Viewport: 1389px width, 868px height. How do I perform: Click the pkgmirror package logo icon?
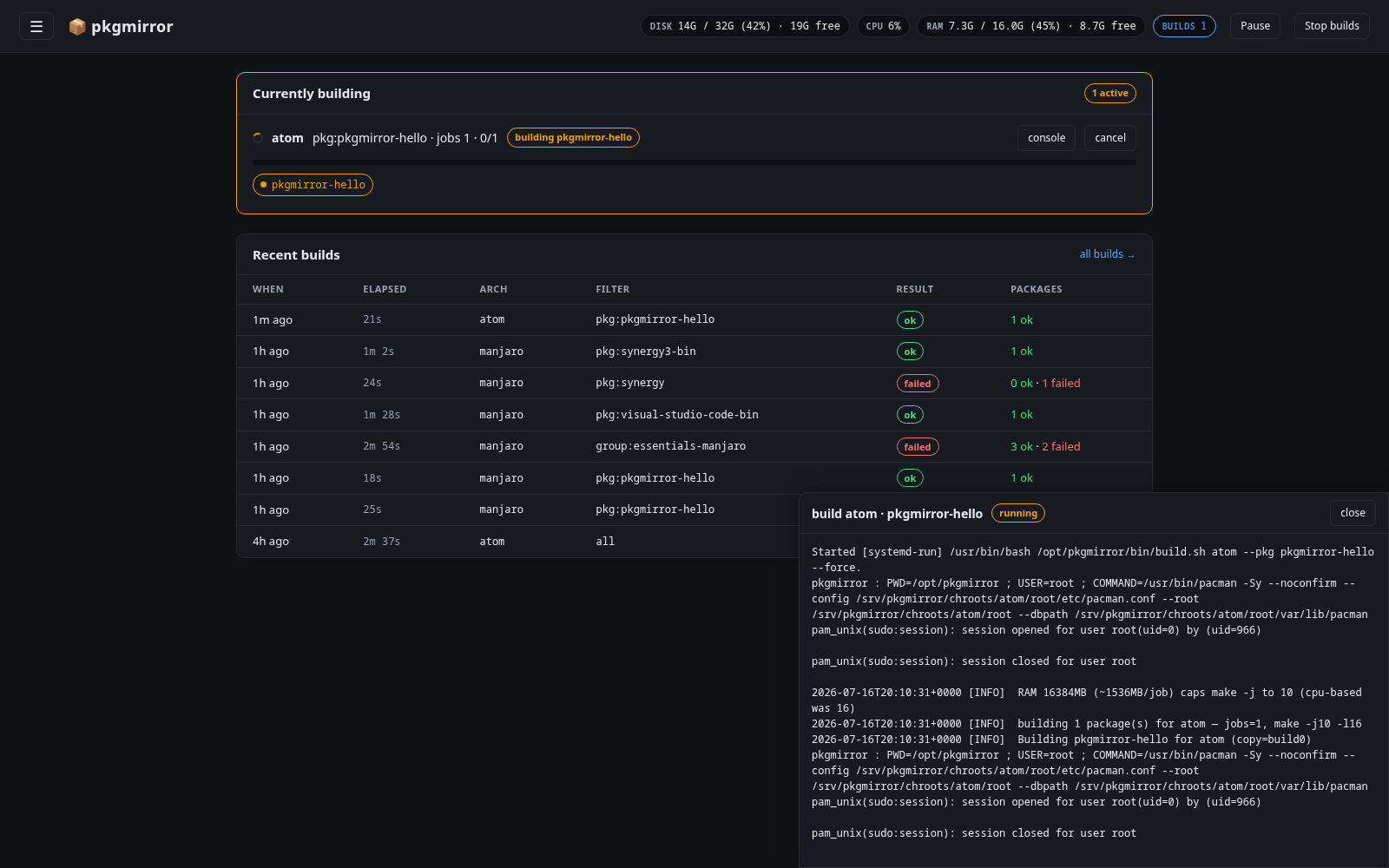(77, 27)
